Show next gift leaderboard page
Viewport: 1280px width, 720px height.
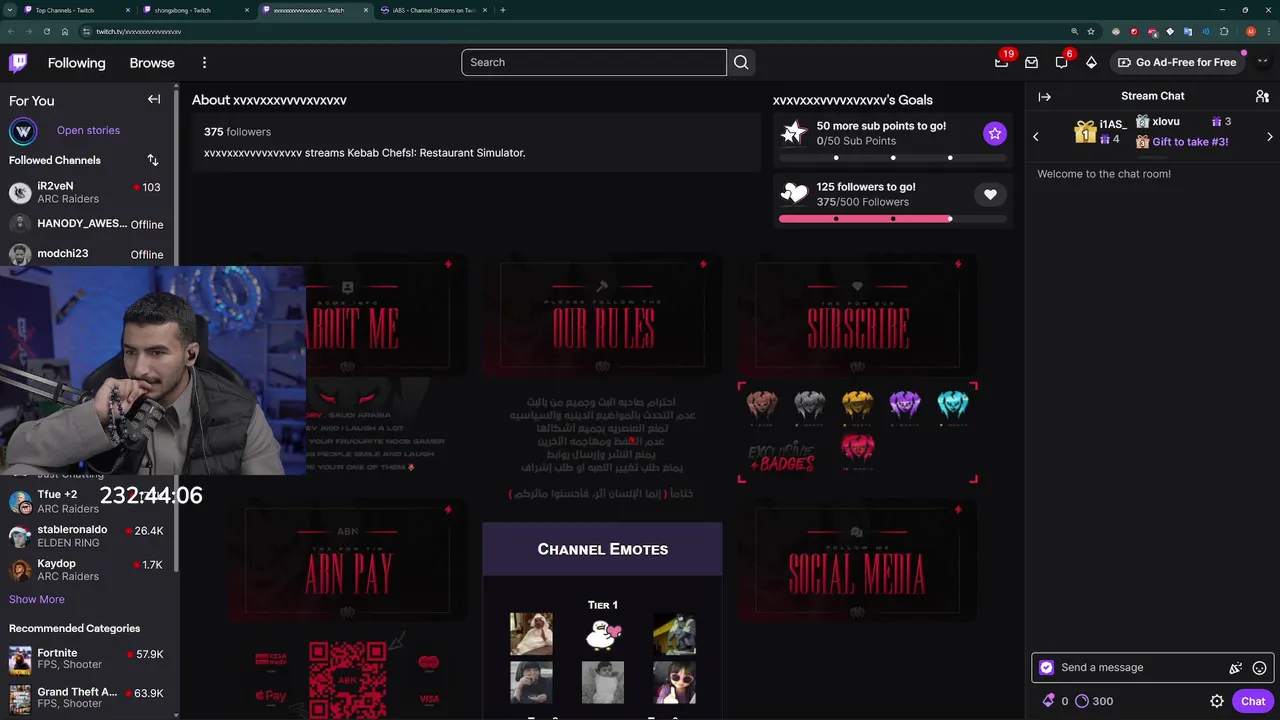click(x=1270, y=137)
